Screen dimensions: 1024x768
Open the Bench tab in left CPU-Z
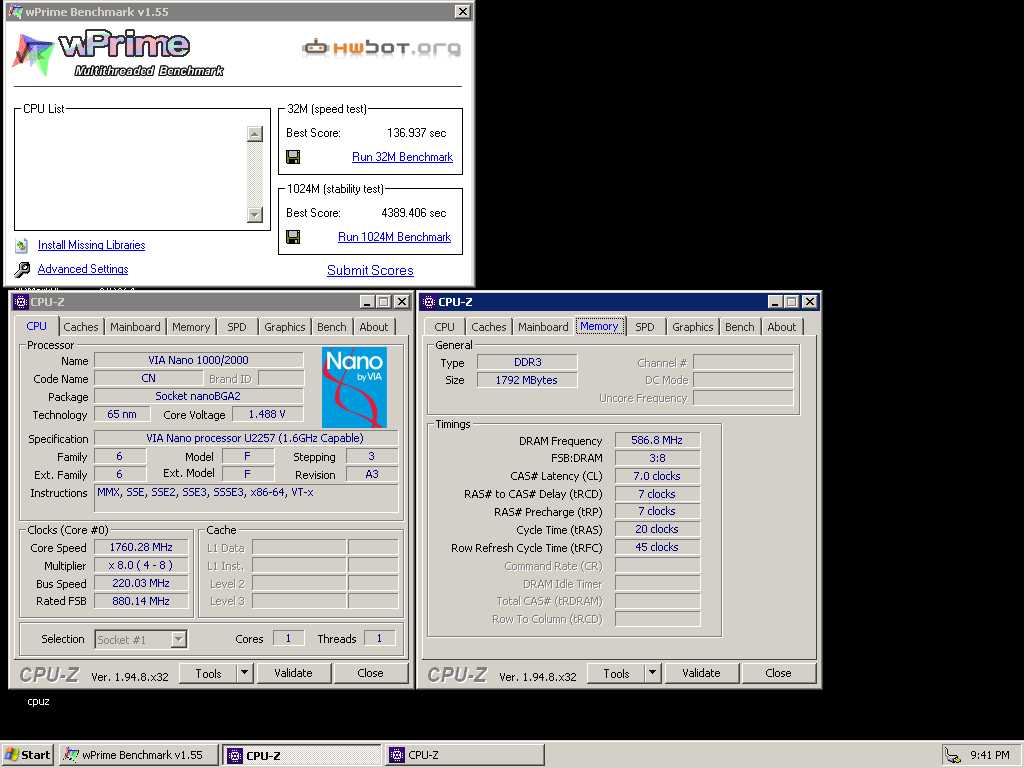(x=332, y=327)
